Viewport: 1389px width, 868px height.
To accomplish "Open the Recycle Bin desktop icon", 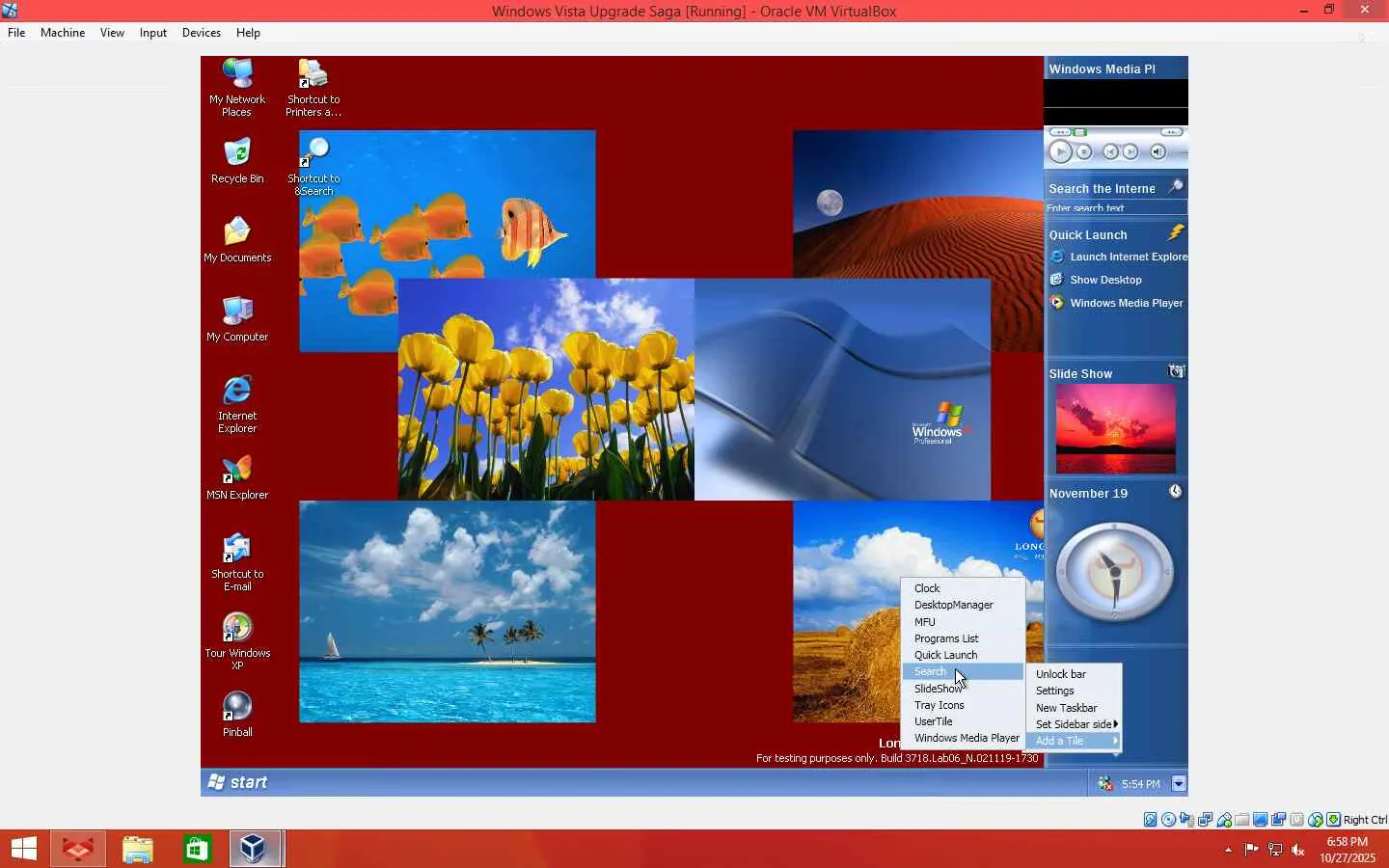I will (237, 161).
